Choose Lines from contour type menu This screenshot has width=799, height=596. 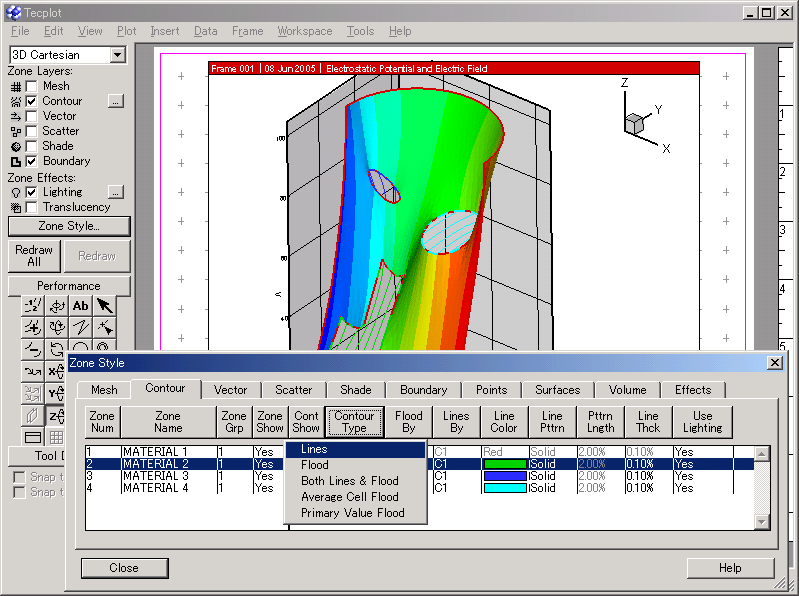click(355, 449)
